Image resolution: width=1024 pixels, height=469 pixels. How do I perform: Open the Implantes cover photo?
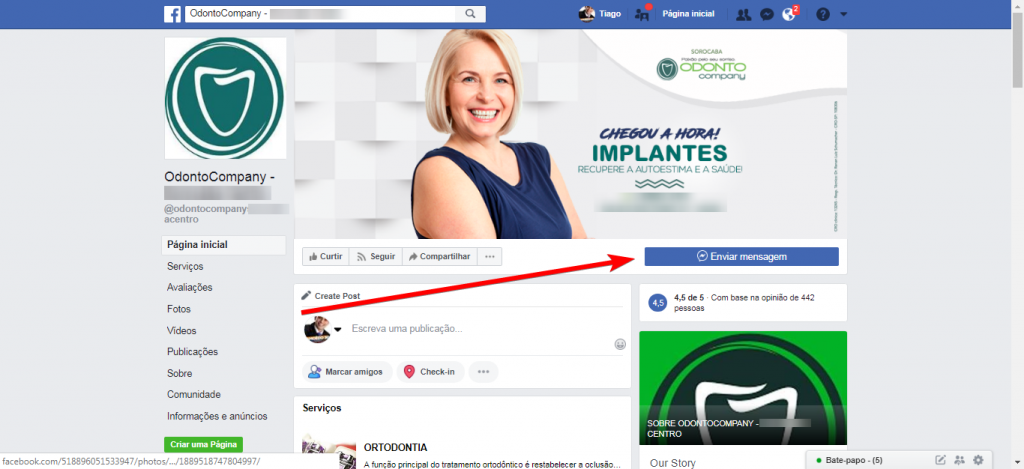(x=571, y=134)
